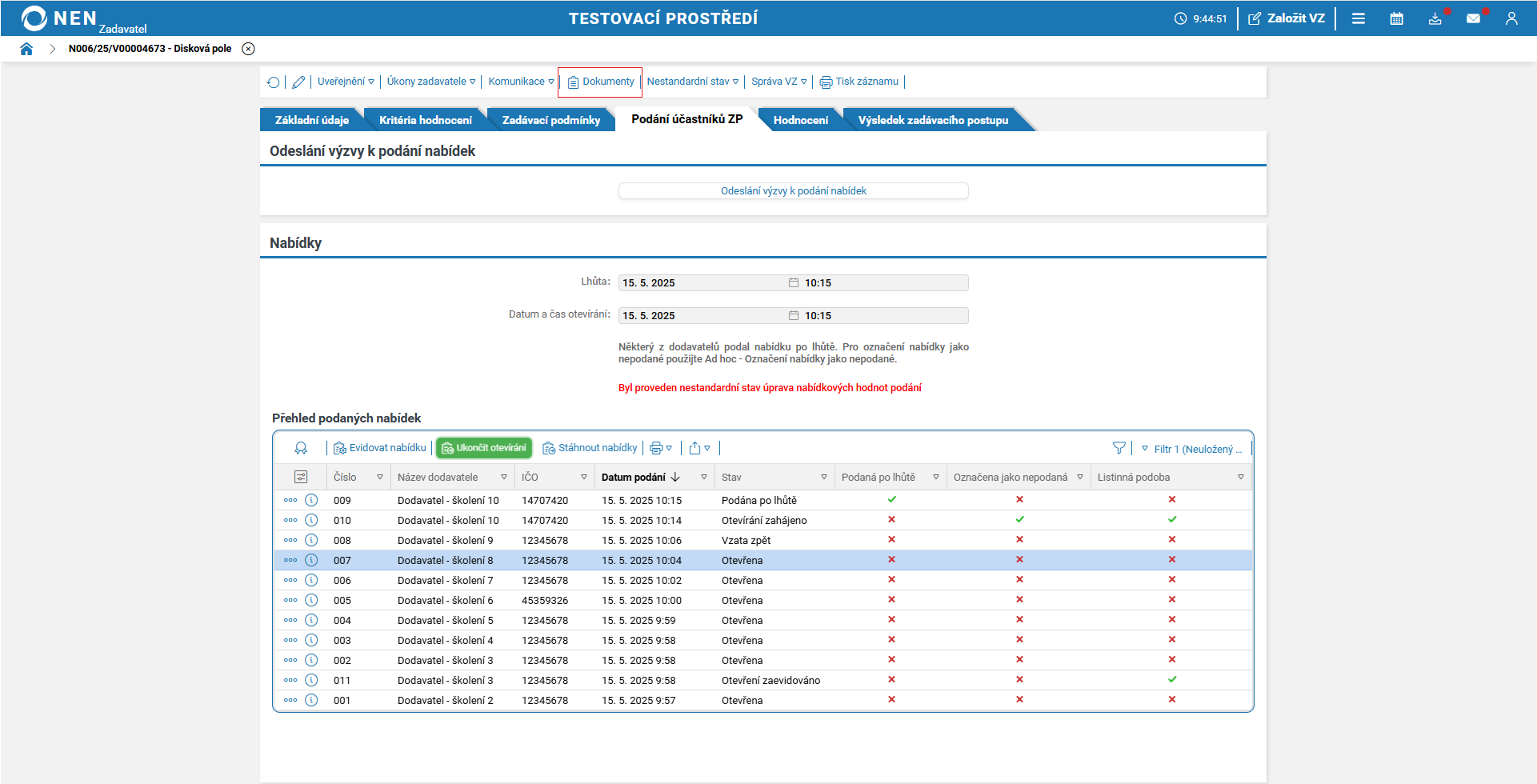Open the Filtr 1 dropdown
The image size is (1537, 784).
point(1192,449)
